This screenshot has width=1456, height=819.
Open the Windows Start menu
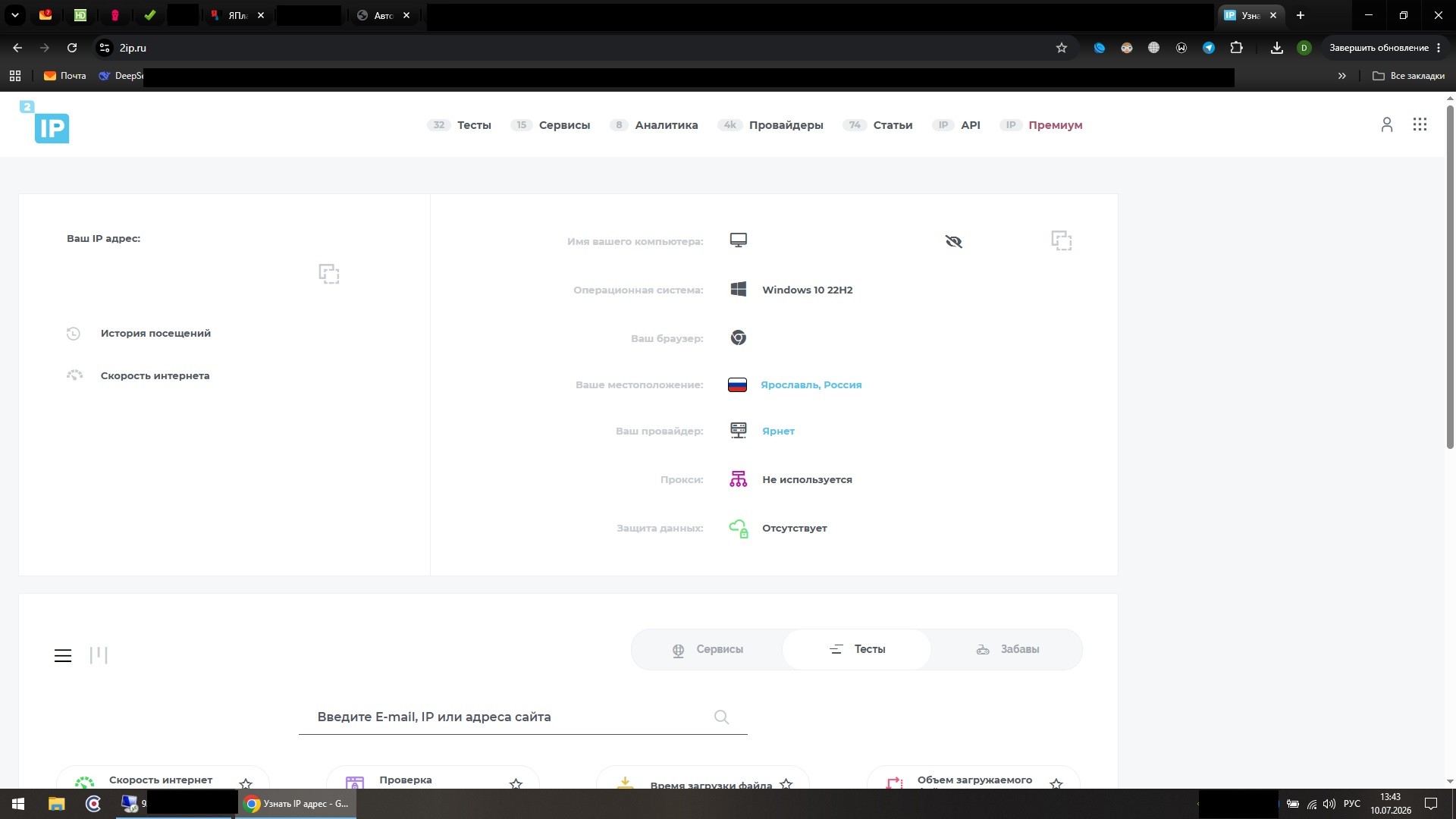pyautogui.click(x=18, y=804)
